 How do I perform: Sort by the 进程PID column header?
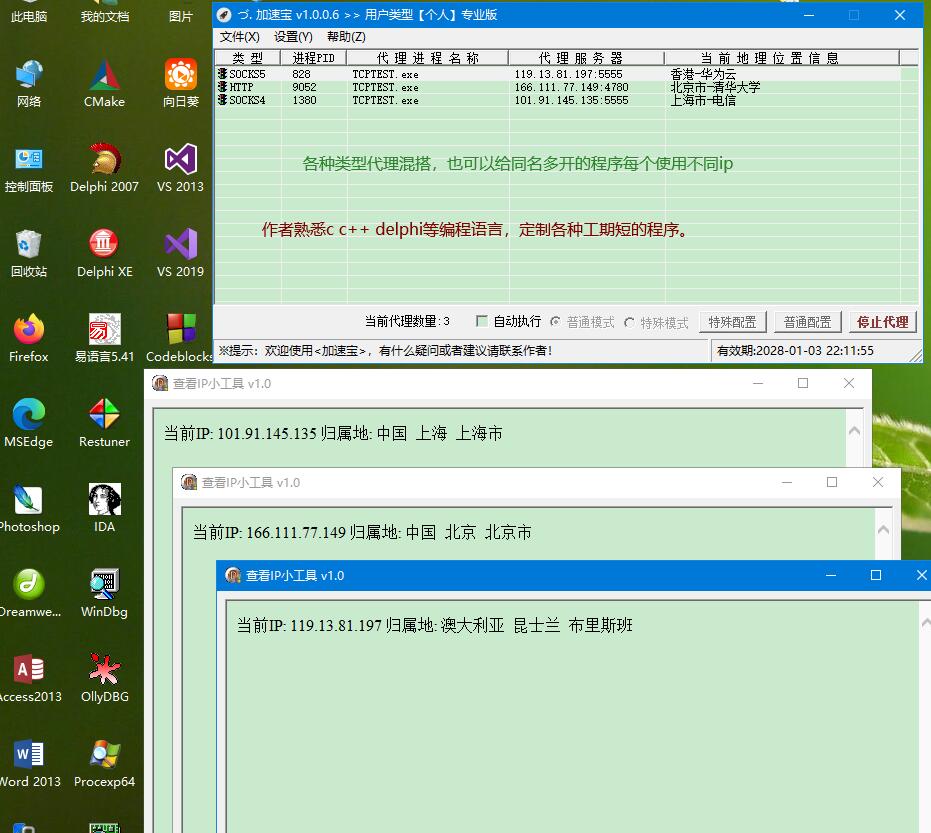314,58
